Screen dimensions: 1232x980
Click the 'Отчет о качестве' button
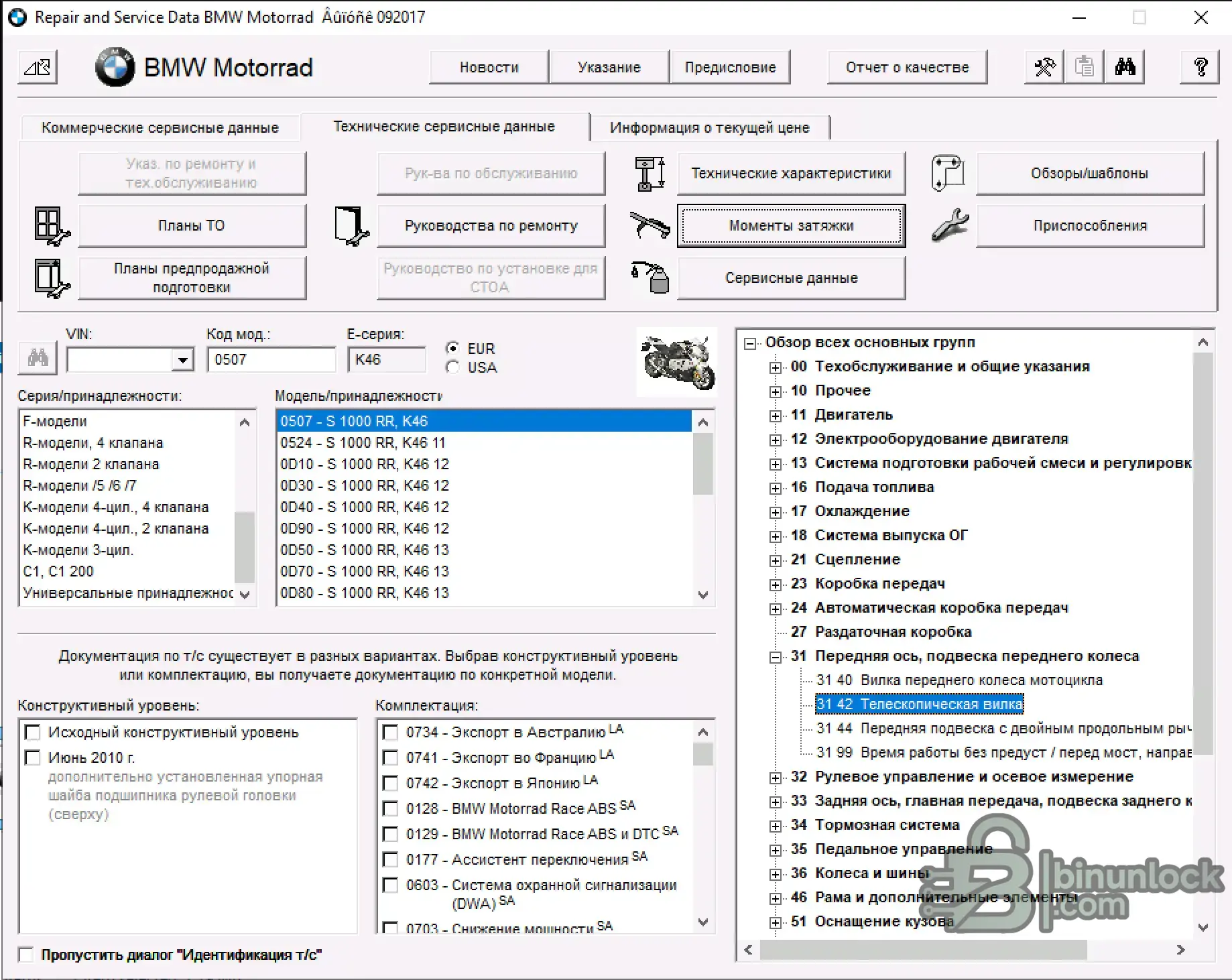point(908,67)
